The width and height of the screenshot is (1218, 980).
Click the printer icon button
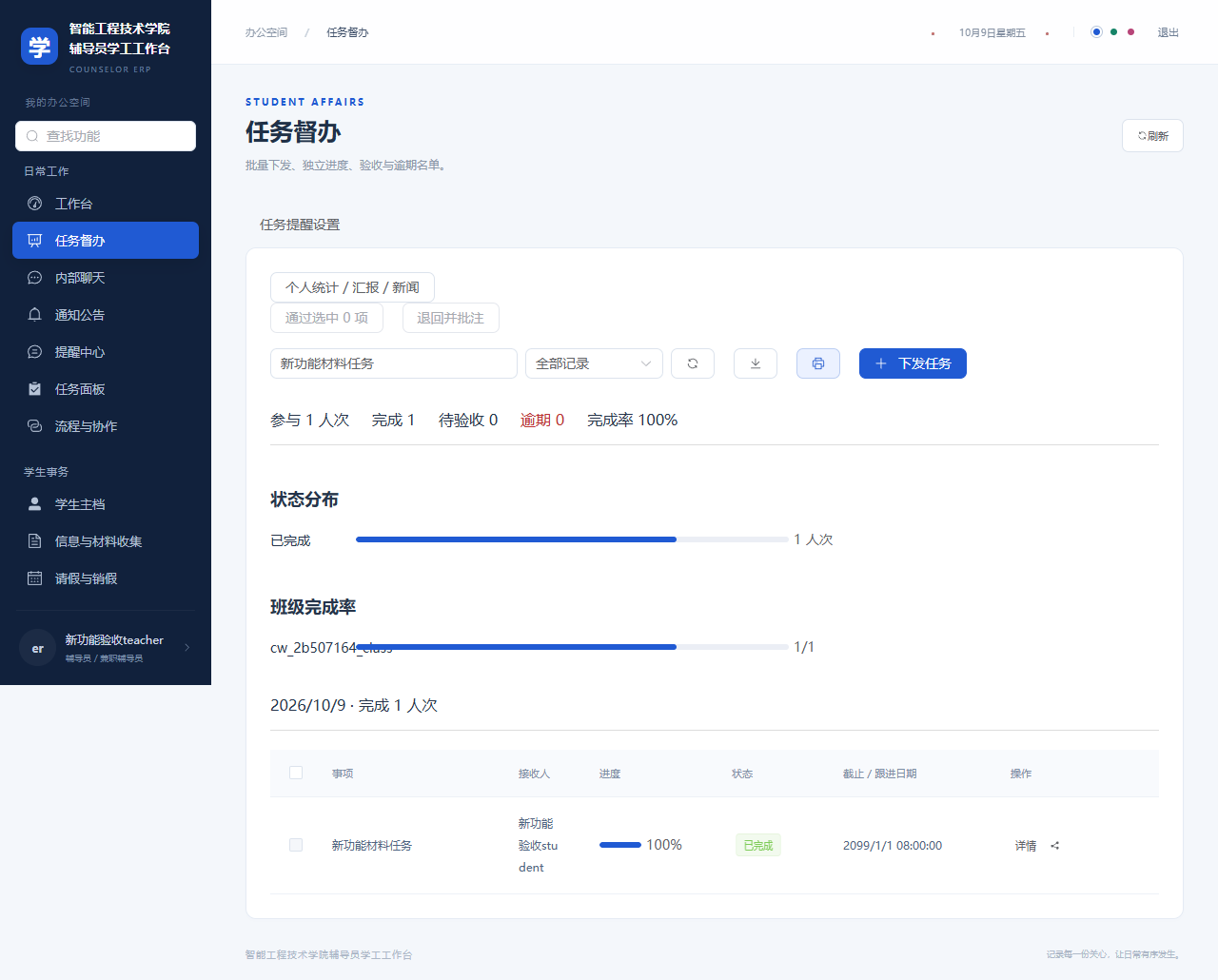point(818,363)
